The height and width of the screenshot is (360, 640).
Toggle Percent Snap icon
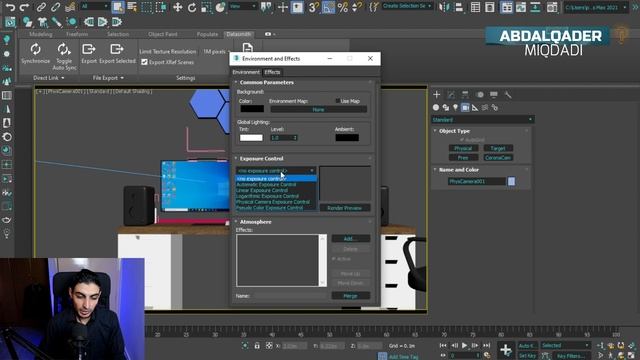click(x=343, y=7)
